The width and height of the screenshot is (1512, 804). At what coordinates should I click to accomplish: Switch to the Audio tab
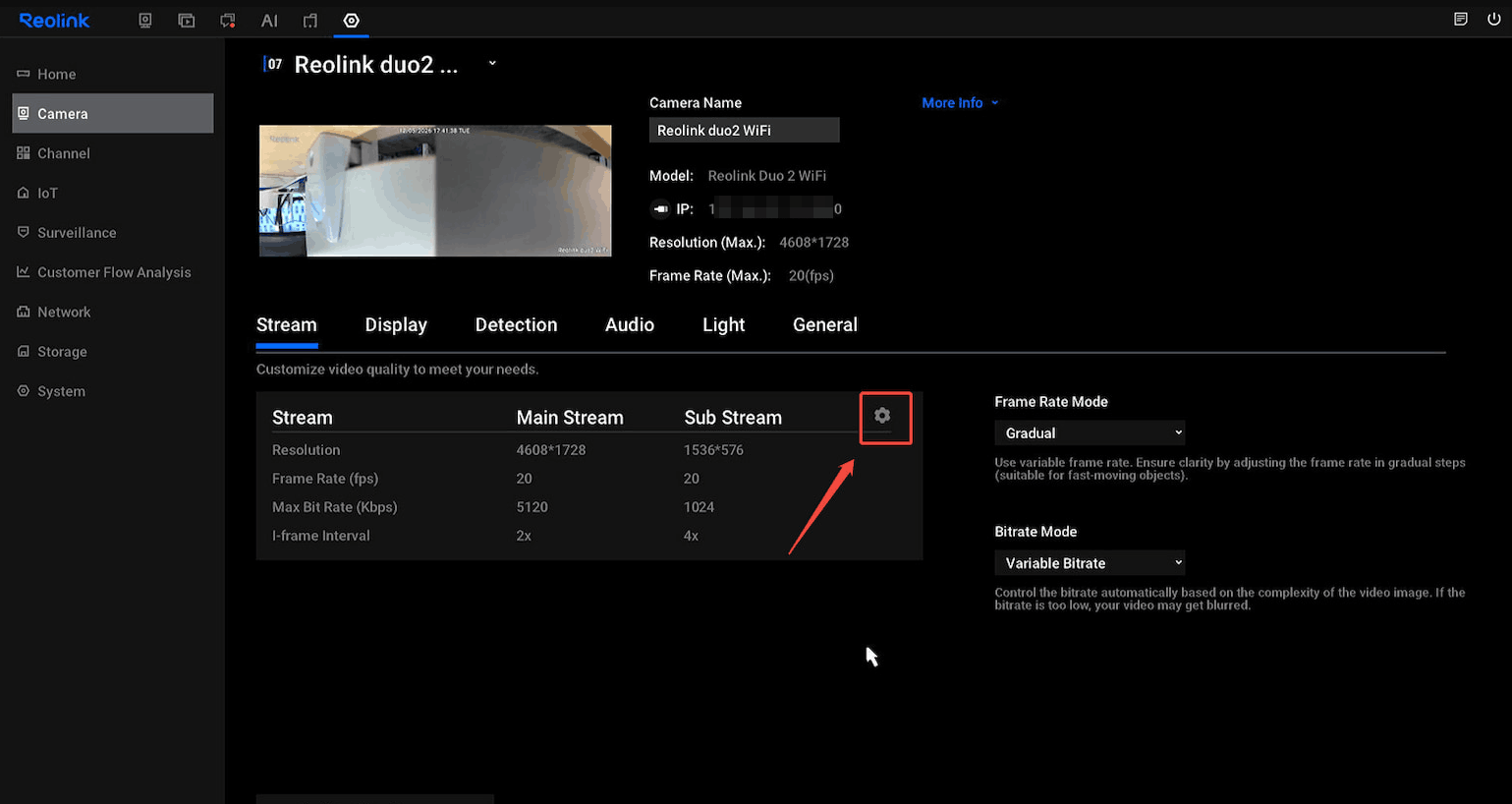[x=630, y=325]
